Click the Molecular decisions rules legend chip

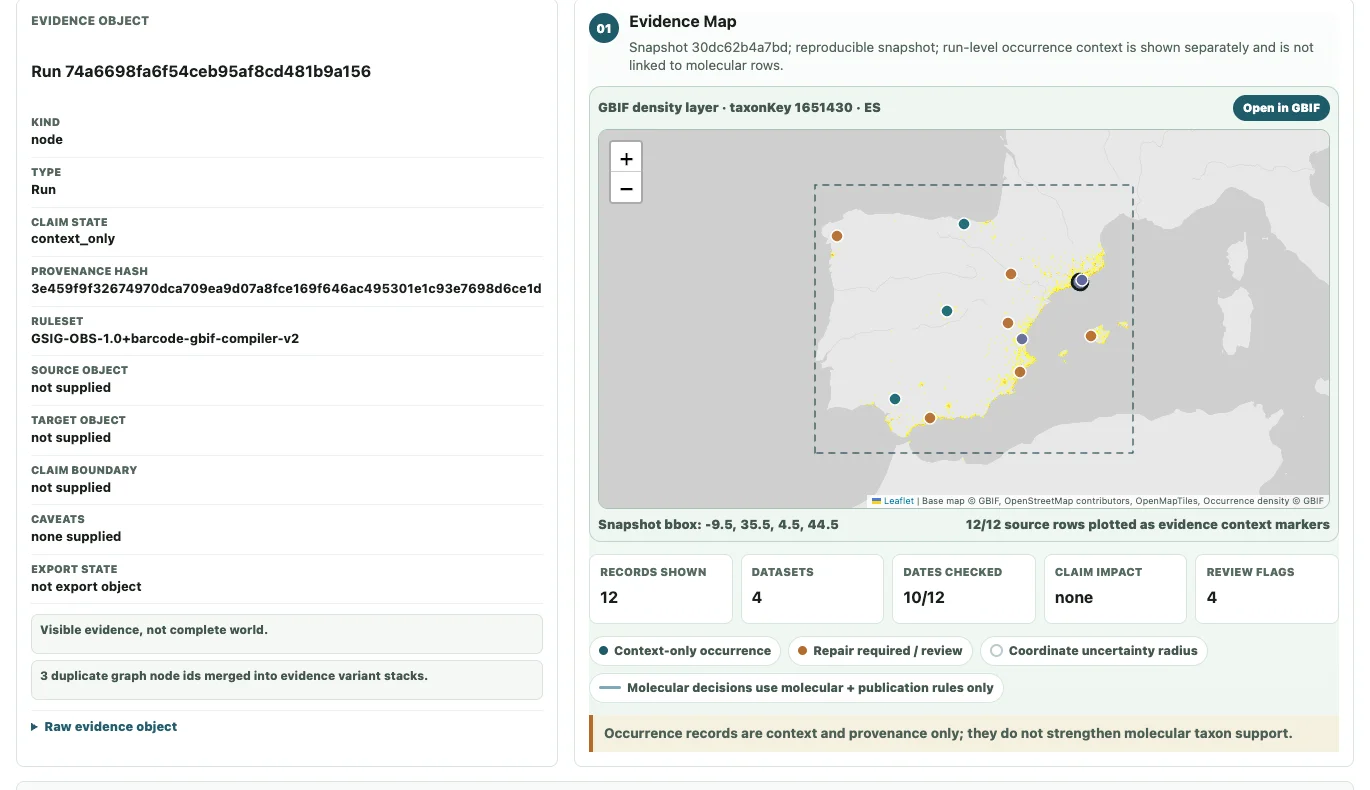[x=797, y=688]
